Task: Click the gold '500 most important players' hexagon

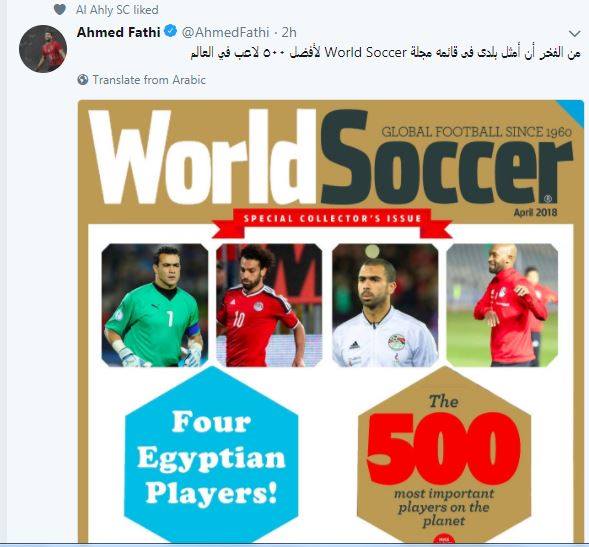Action: (444, 455)
